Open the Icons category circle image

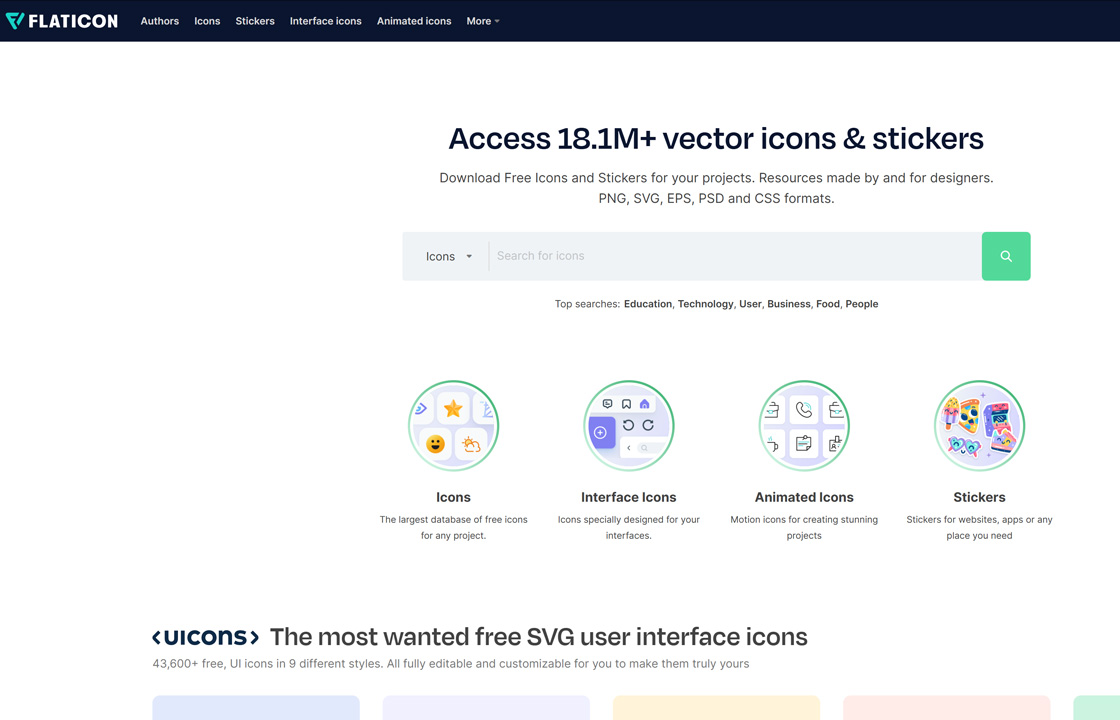(454, 426)
